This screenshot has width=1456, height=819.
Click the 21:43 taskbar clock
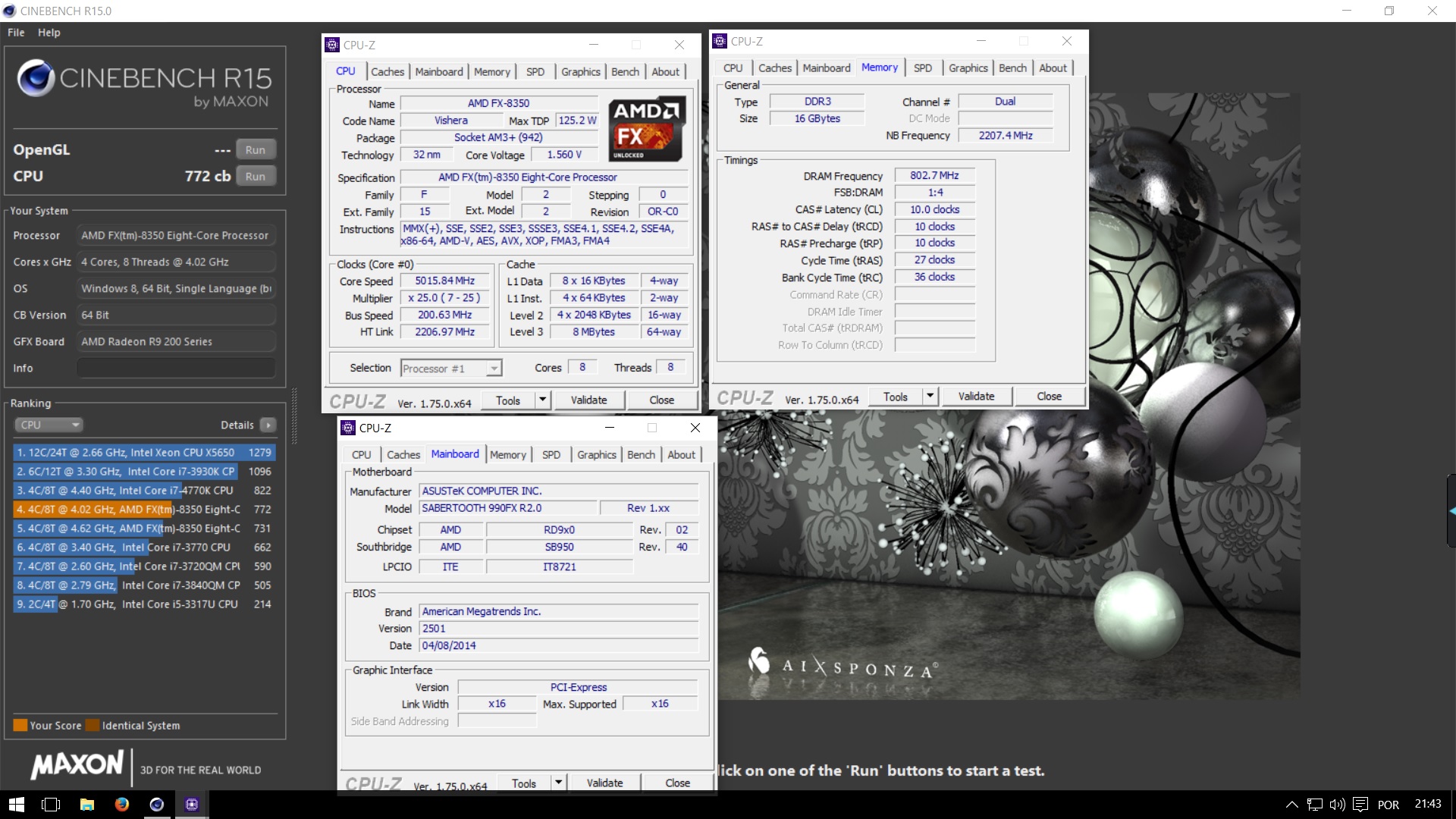(1427, 804)
